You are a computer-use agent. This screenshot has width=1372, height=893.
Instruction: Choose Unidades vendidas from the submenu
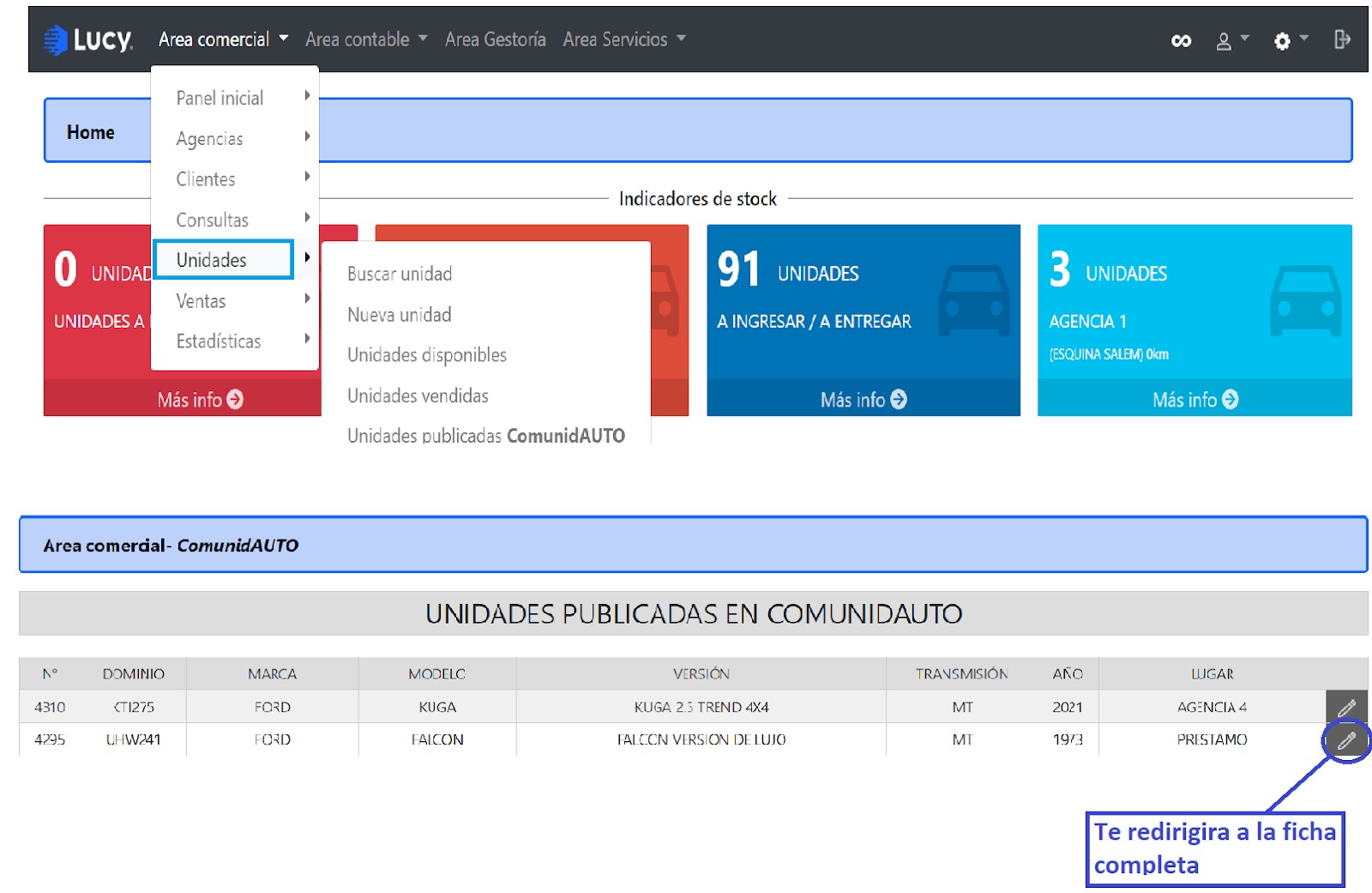(x=418, y=395)
